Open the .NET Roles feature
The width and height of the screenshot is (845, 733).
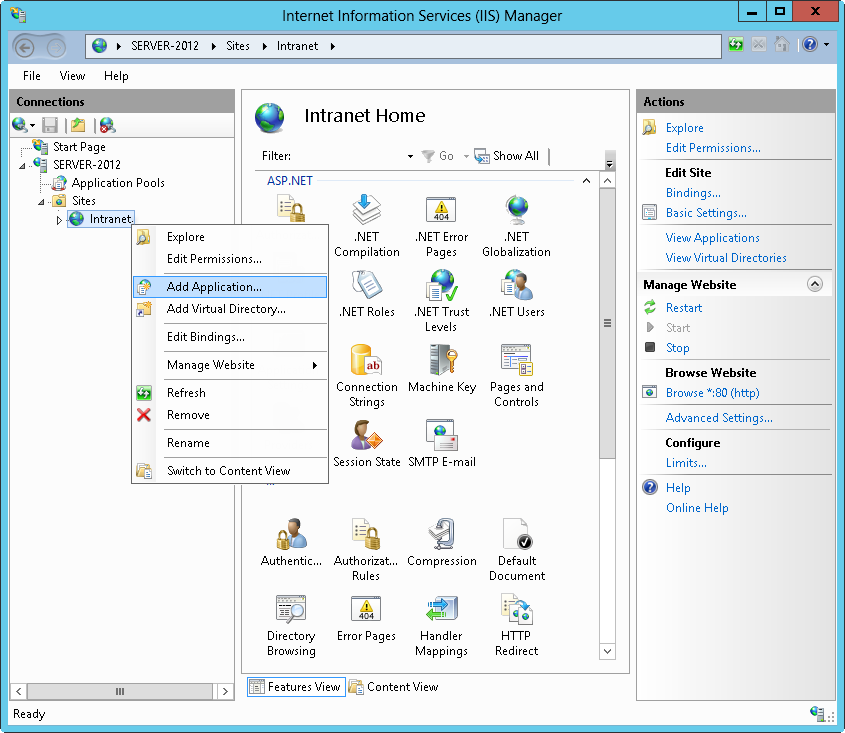366,294
